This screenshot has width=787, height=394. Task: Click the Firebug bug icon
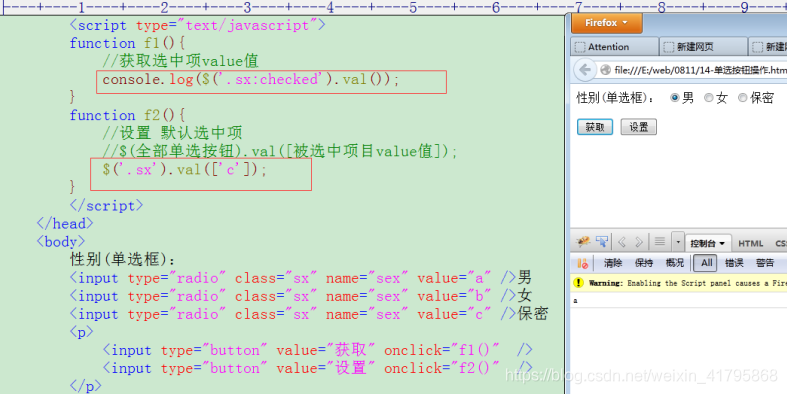[x=583, y=242]
